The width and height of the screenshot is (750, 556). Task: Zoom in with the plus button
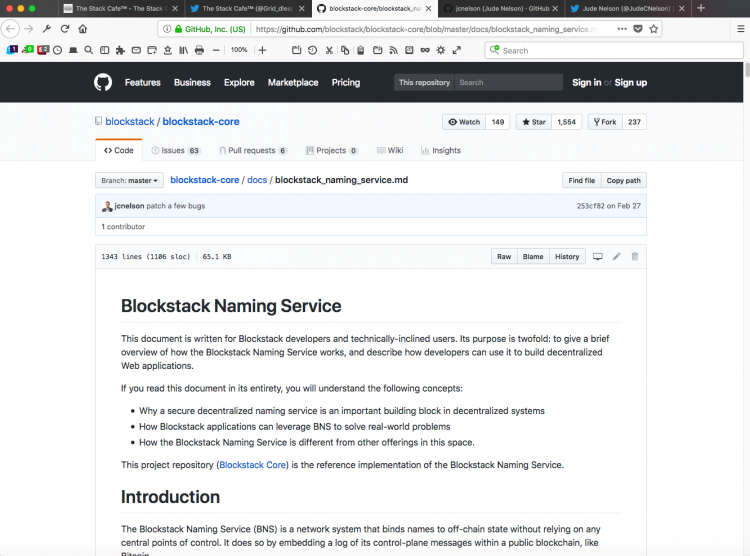(262, 50)
